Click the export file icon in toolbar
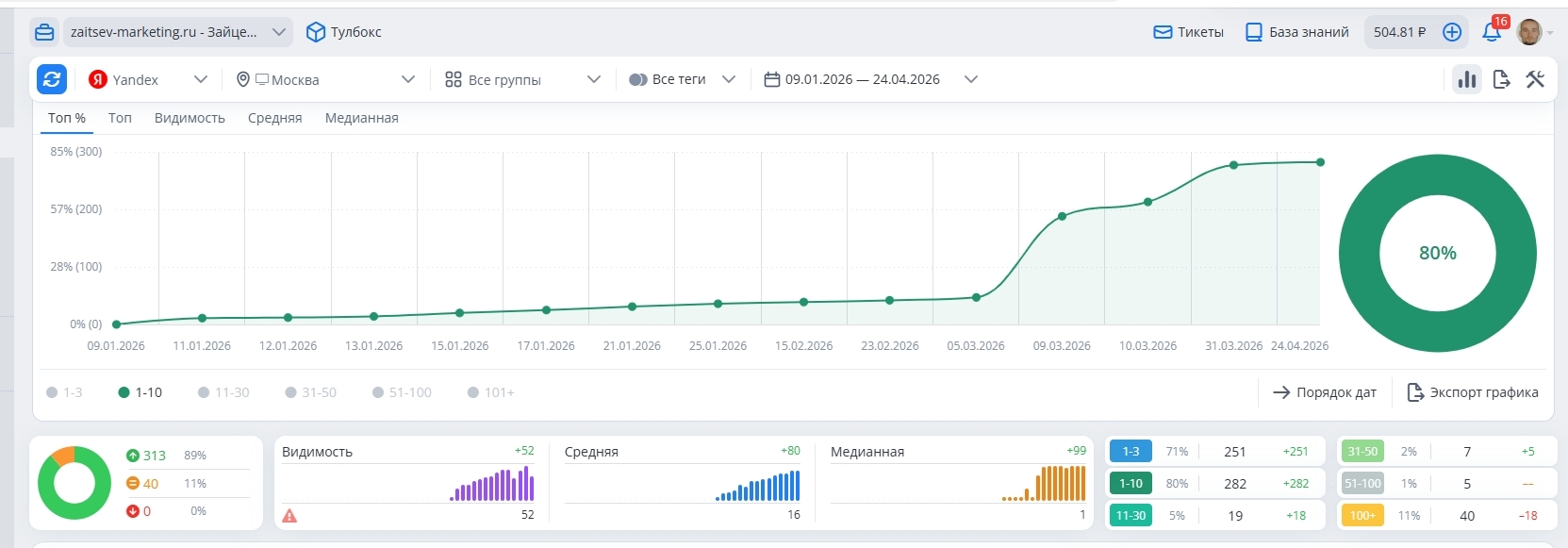 click(1502, 79)
